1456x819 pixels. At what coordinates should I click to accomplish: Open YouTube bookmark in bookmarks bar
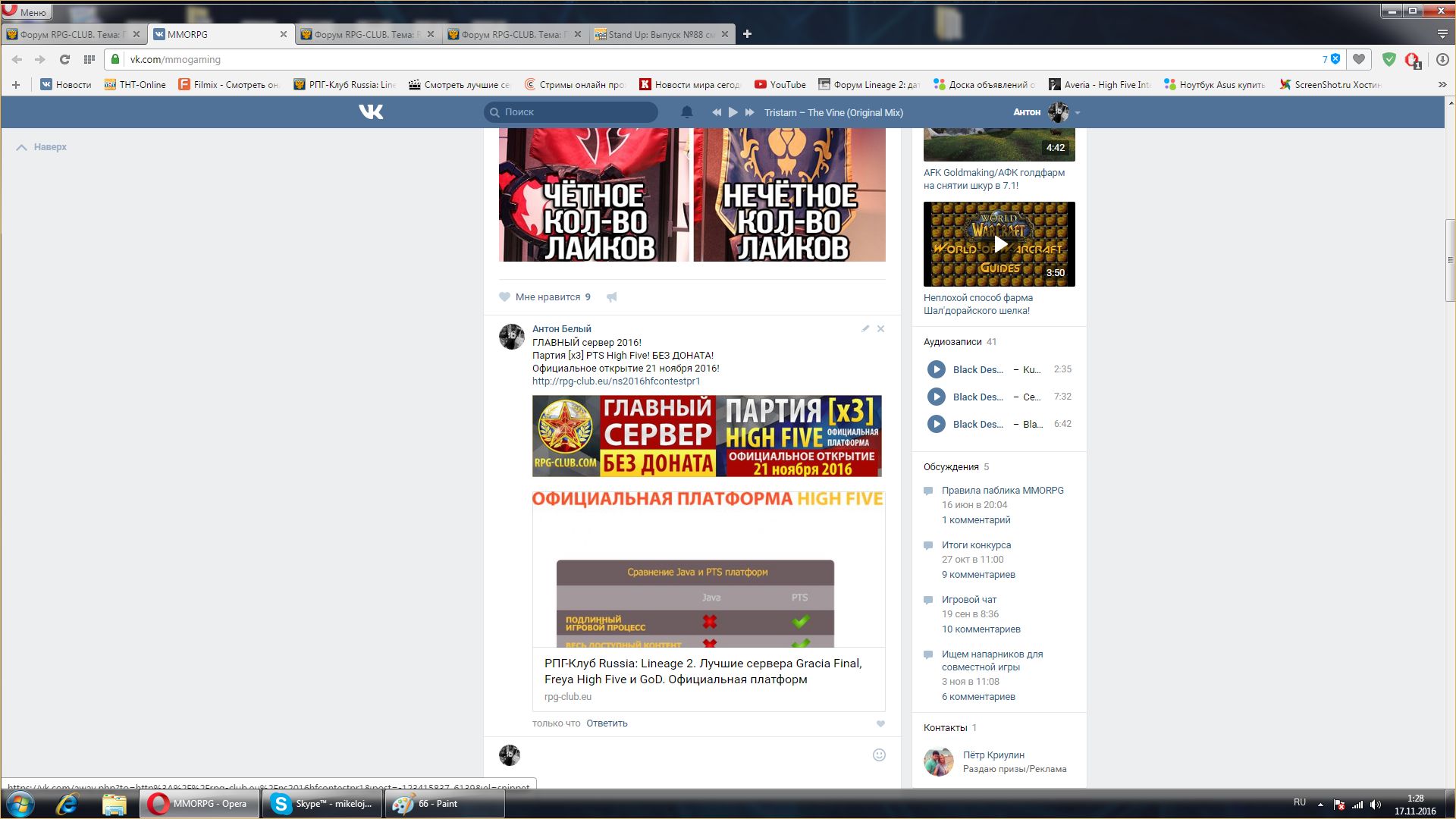pos(780,85)
